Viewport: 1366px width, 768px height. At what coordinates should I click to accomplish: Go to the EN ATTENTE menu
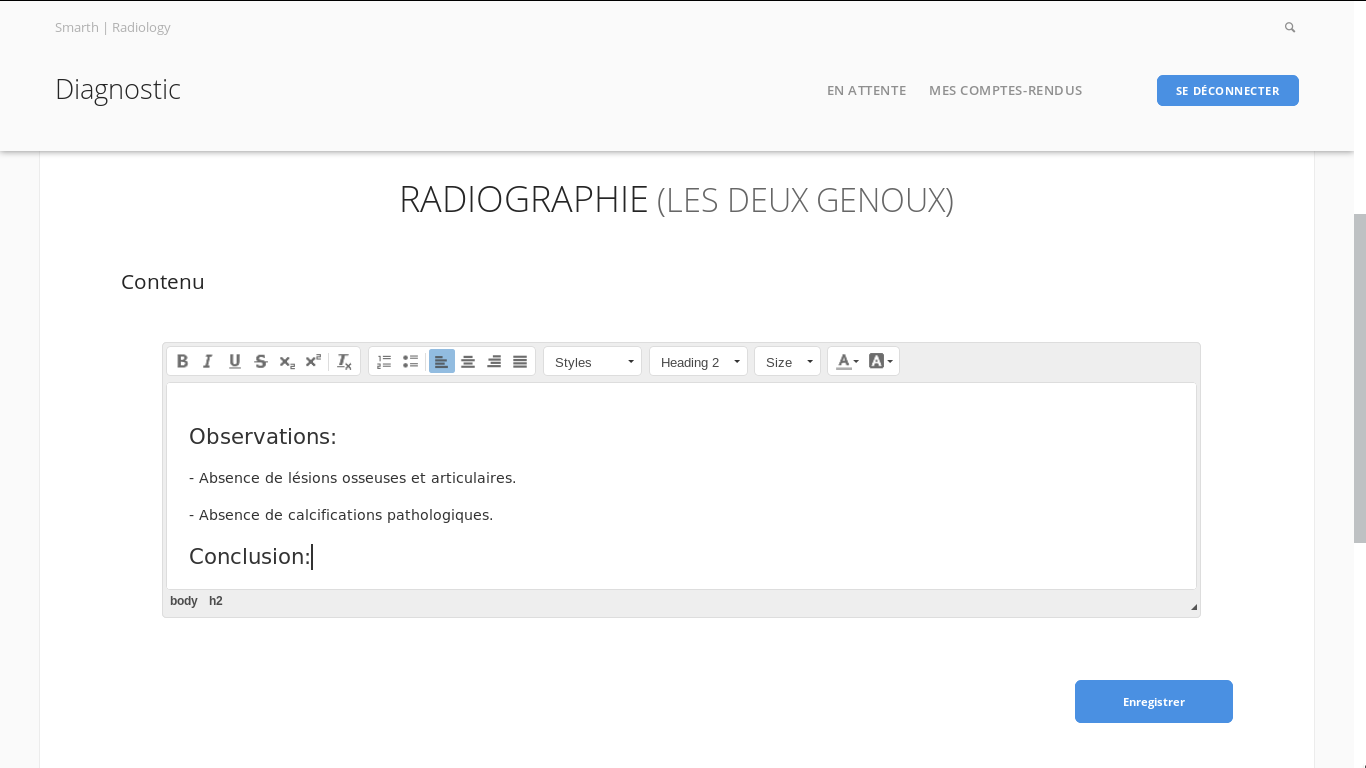coord(866,90)
